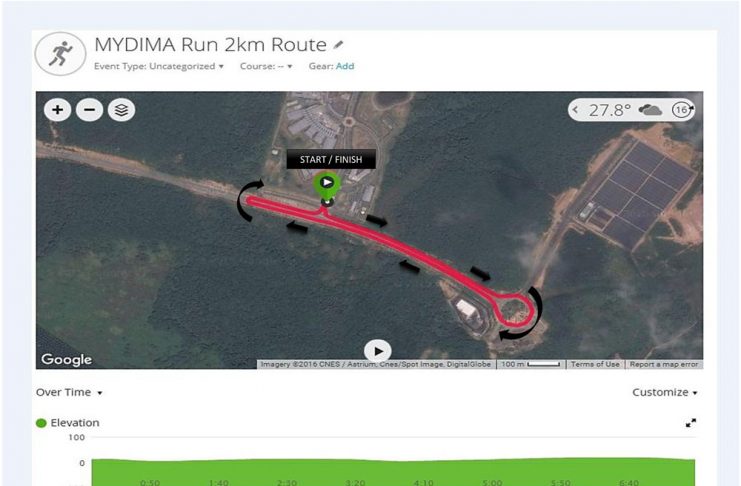This screenshot has height=486, width=741.
Task: Open the Over Time dropdown
Action: tap(69, 392)
